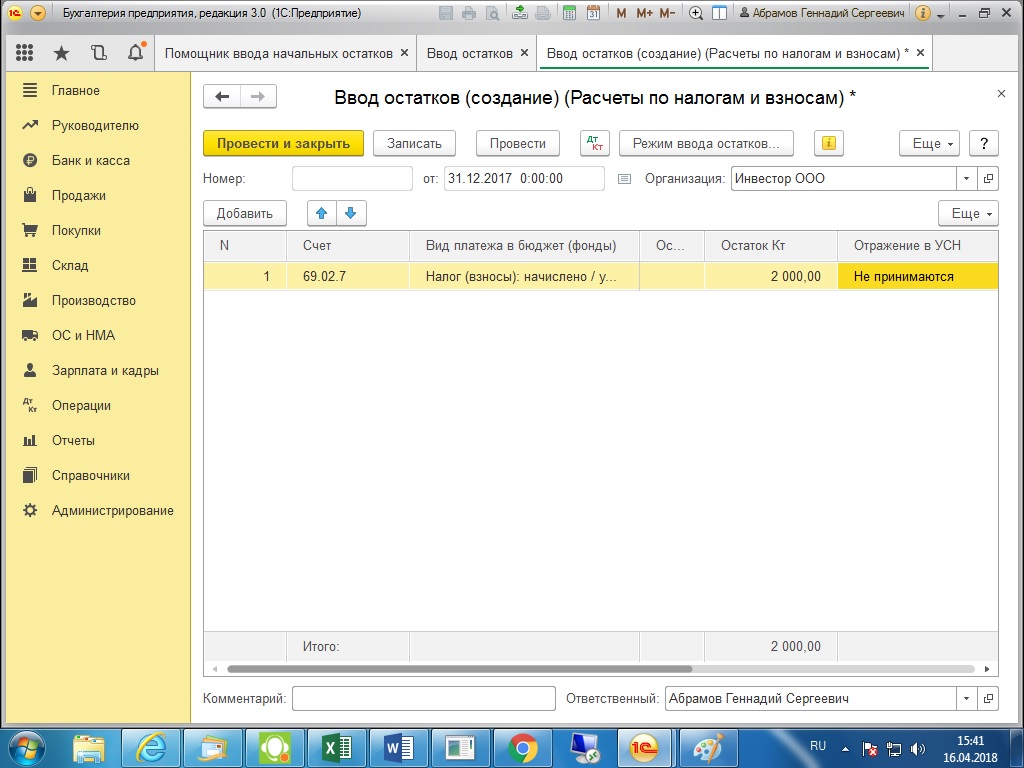Launch Excel from the taskbar
This screenshot has height=768, width=1024.
click(335, 747)
